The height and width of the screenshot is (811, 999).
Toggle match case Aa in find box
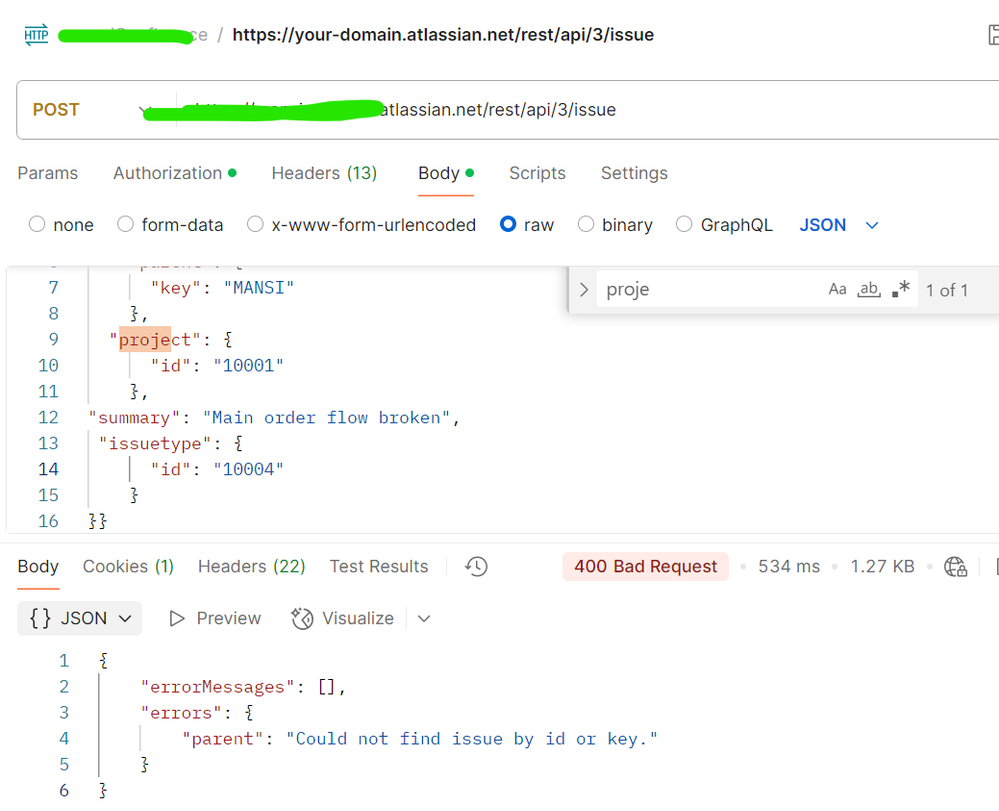[837, 290]
